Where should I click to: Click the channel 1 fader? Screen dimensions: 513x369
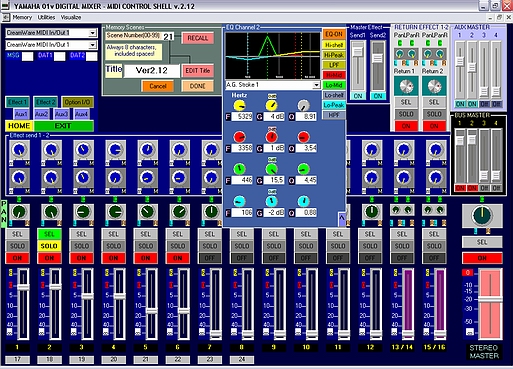(23, 287)
